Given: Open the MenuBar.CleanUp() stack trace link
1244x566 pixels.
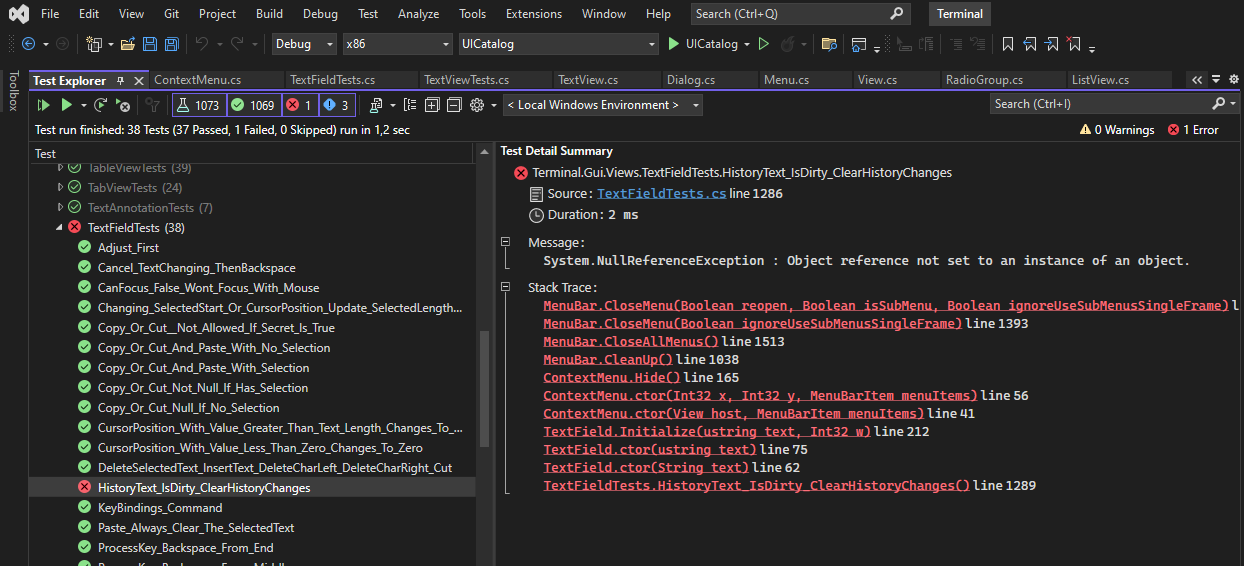Looking at the screenshot, I should pyautogui.click(x=608, y=360).
